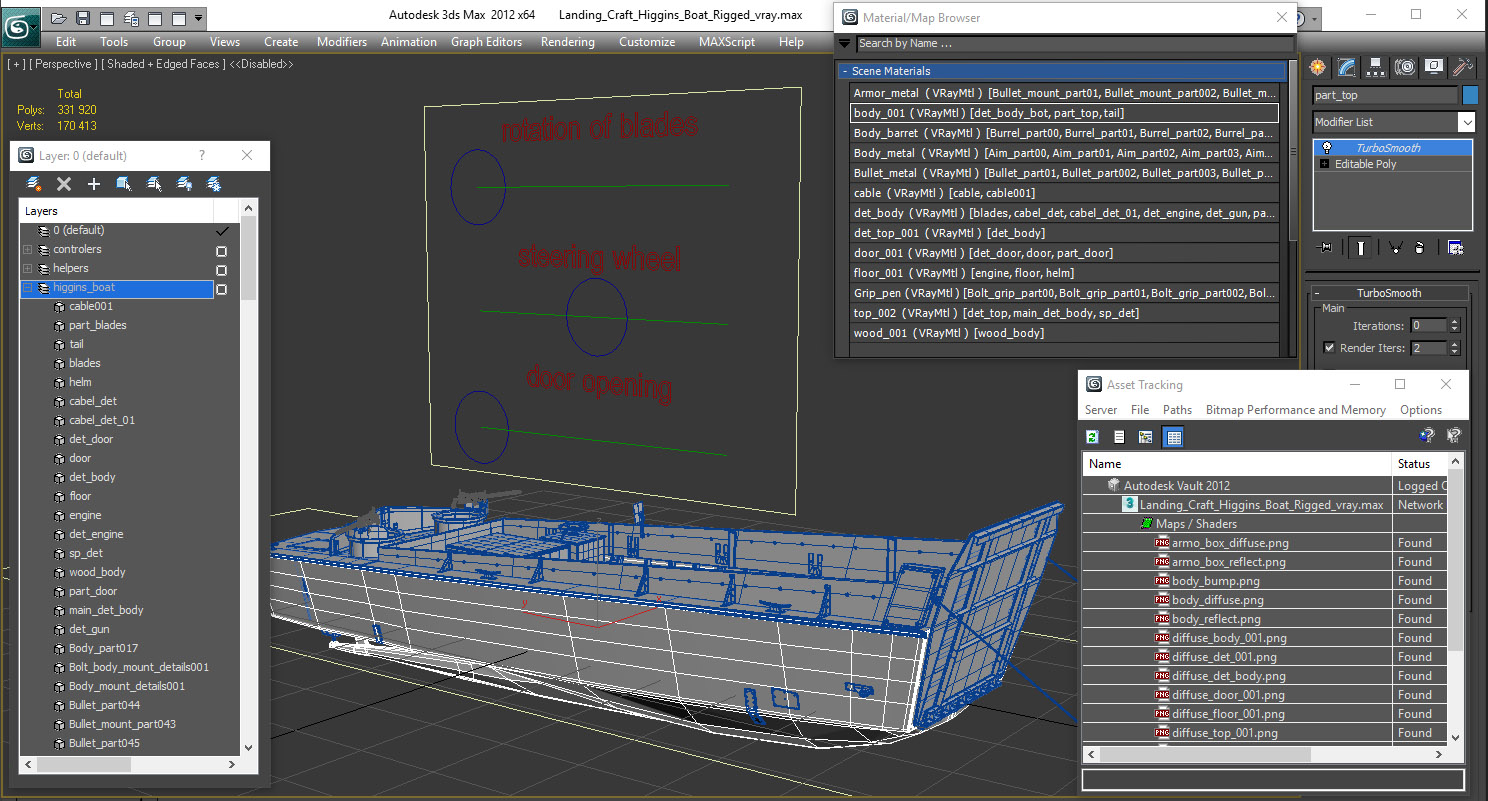Screen dimensions: 1488x801
Task: Click the Iterations spinner arrows
Action: click(1454, 325)
